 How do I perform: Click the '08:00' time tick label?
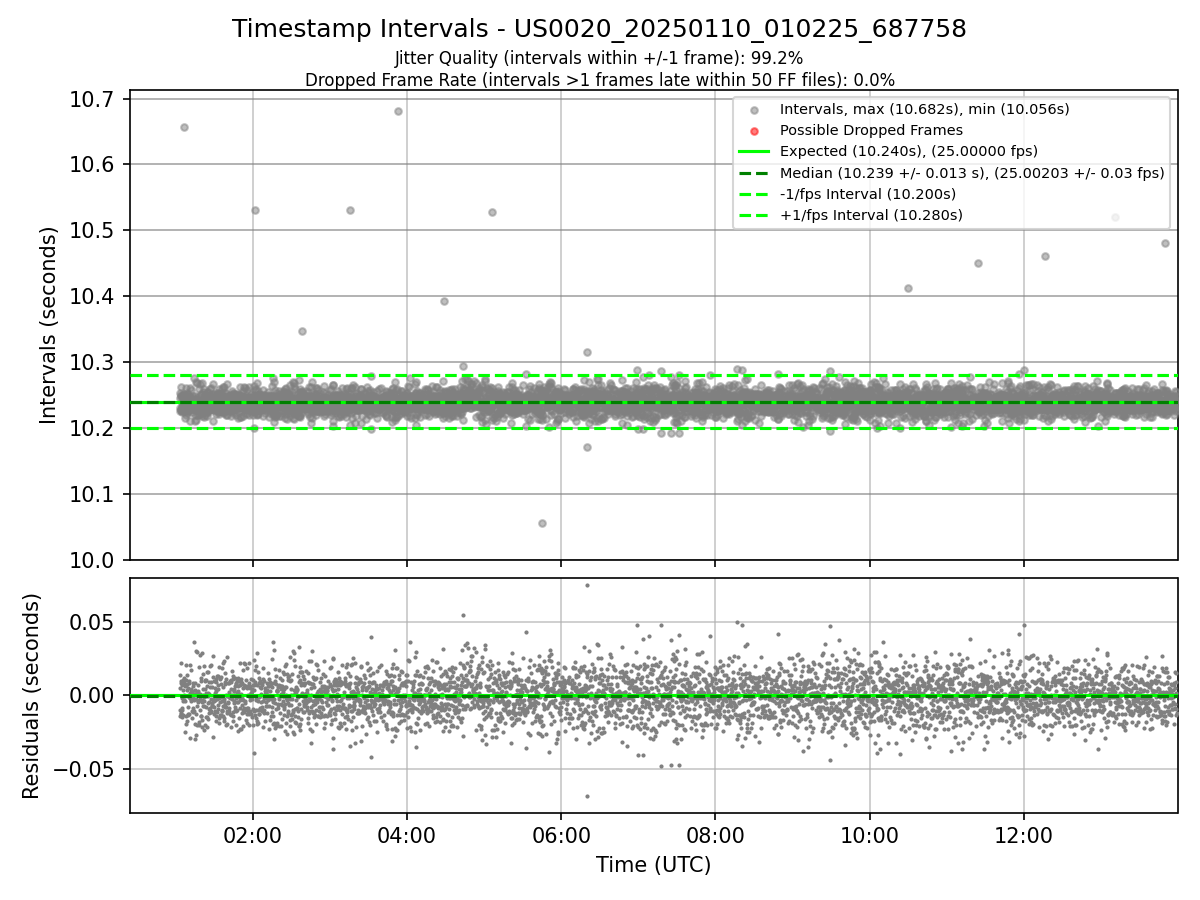tap(714, 834)
